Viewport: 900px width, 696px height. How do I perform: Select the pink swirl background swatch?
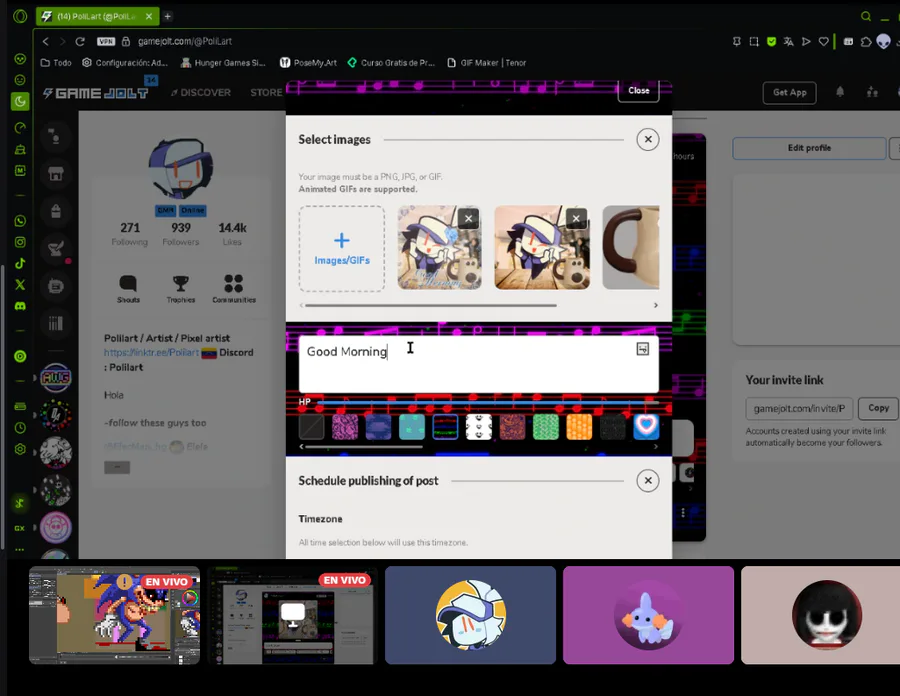click(x=345, y=427)
